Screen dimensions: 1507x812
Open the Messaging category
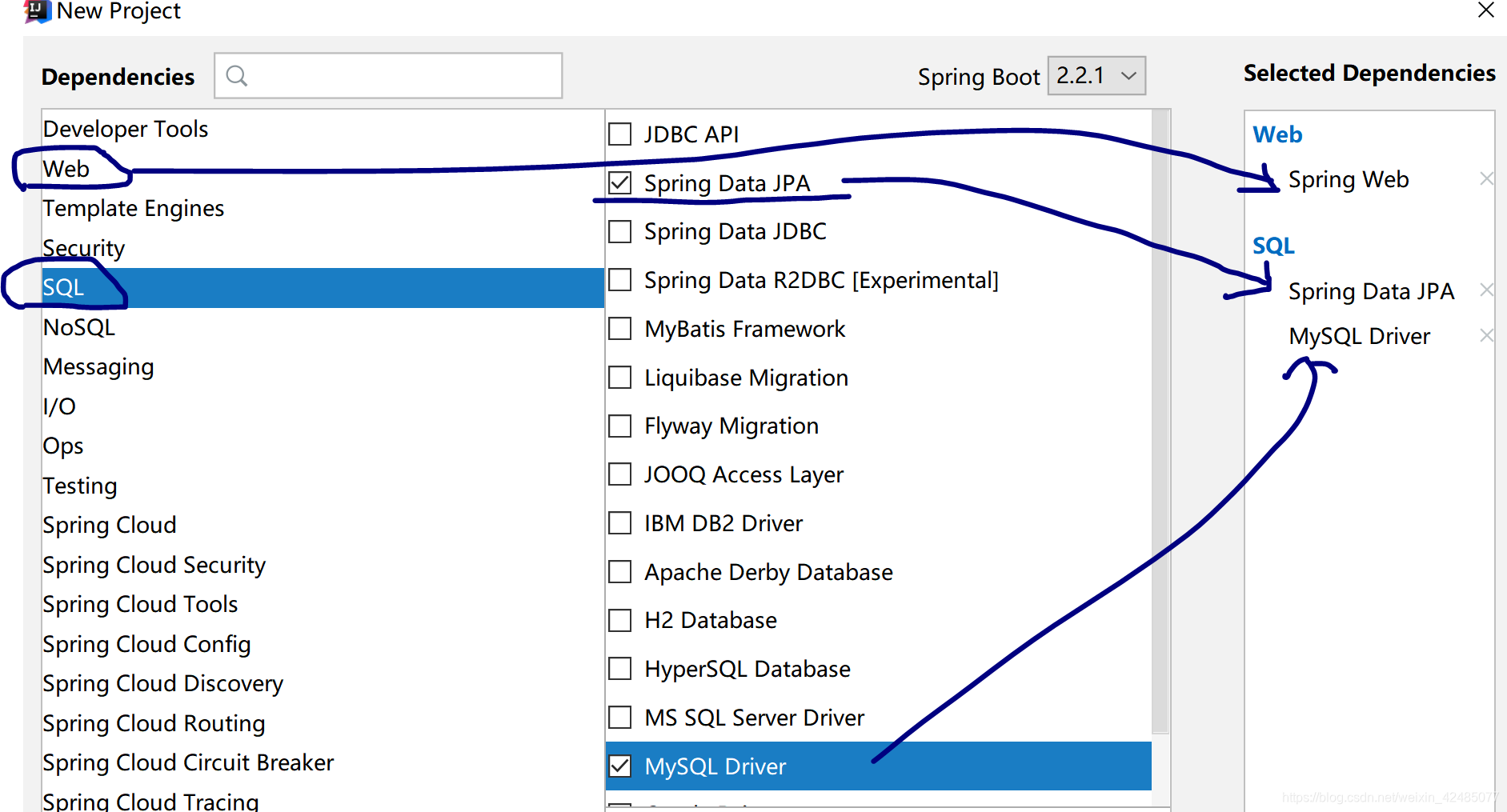(x=323, y=366)
